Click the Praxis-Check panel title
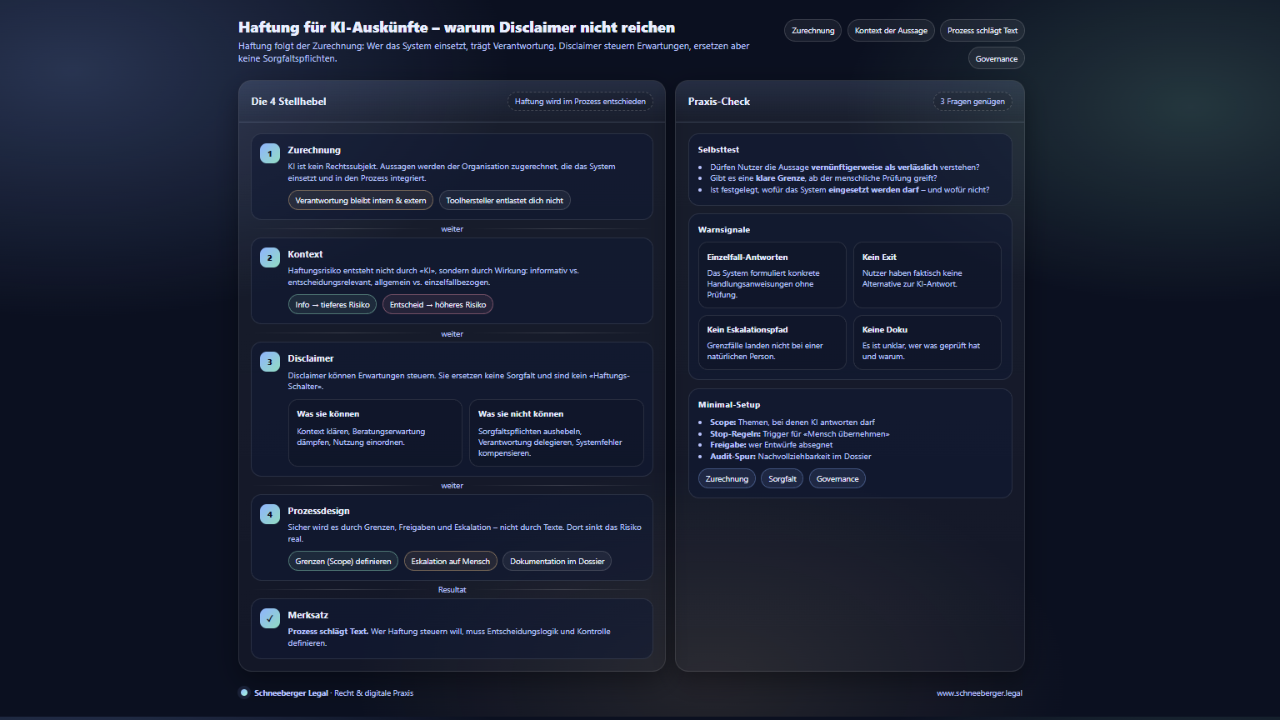The width and height of the screenshot is (1280, 720). click(719, 102)
